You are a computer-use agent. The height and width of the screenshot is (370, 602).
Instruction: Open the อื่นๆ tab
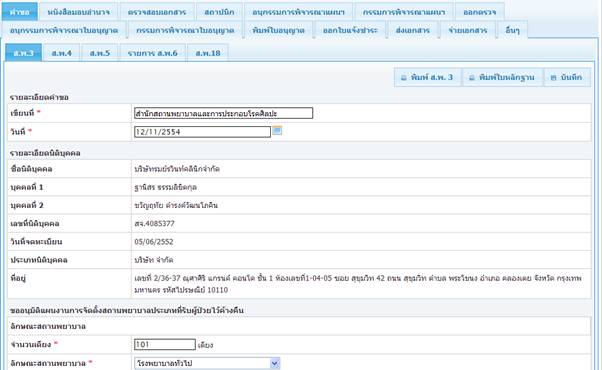(x=512, y=30)
